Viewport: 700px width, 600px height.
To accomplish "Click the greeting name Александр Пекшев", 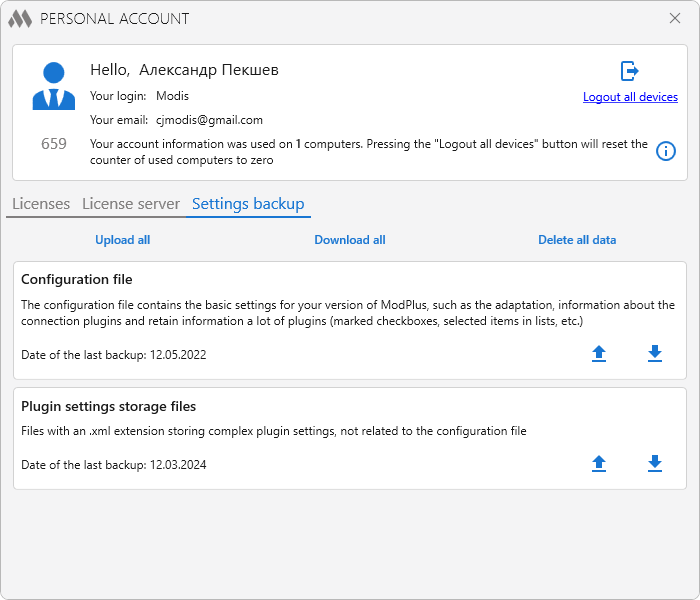I will 209,70.
